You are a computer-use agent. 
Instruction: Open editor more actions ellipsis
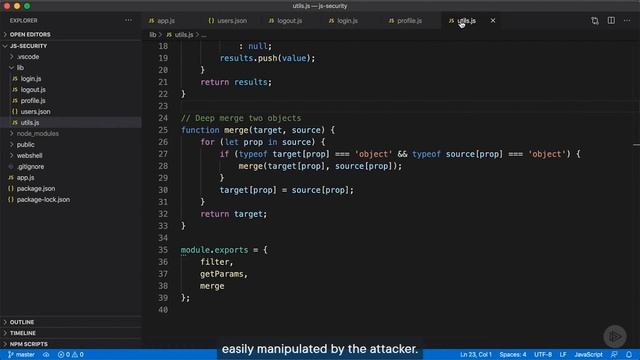[627, 20]
